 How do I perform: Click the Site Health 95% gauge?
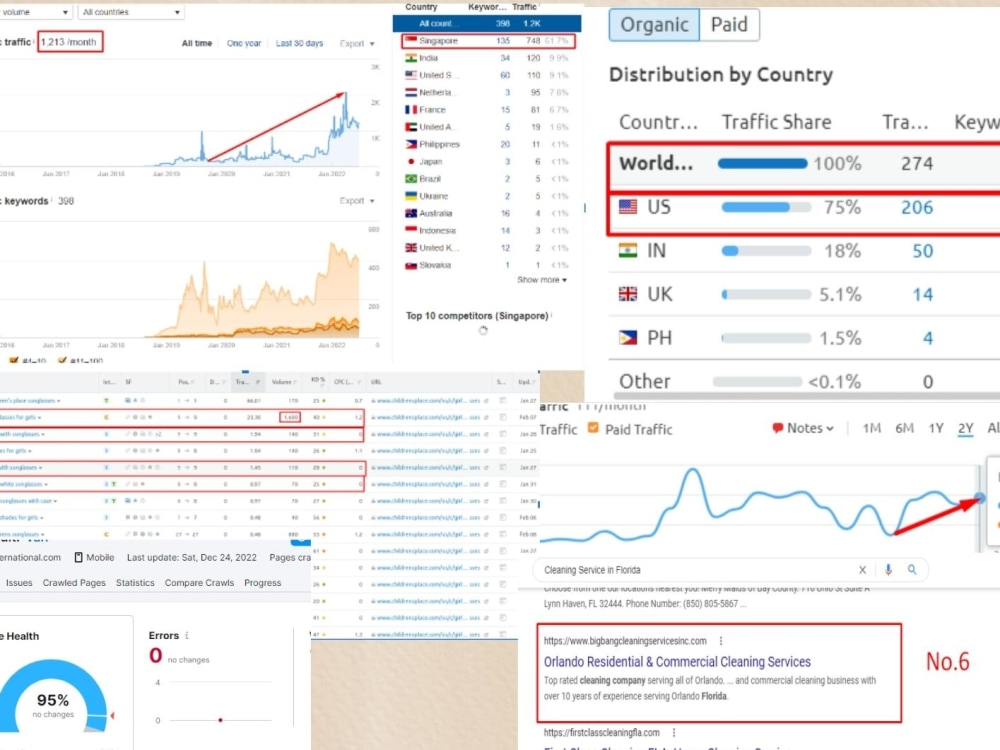point(54,698)
